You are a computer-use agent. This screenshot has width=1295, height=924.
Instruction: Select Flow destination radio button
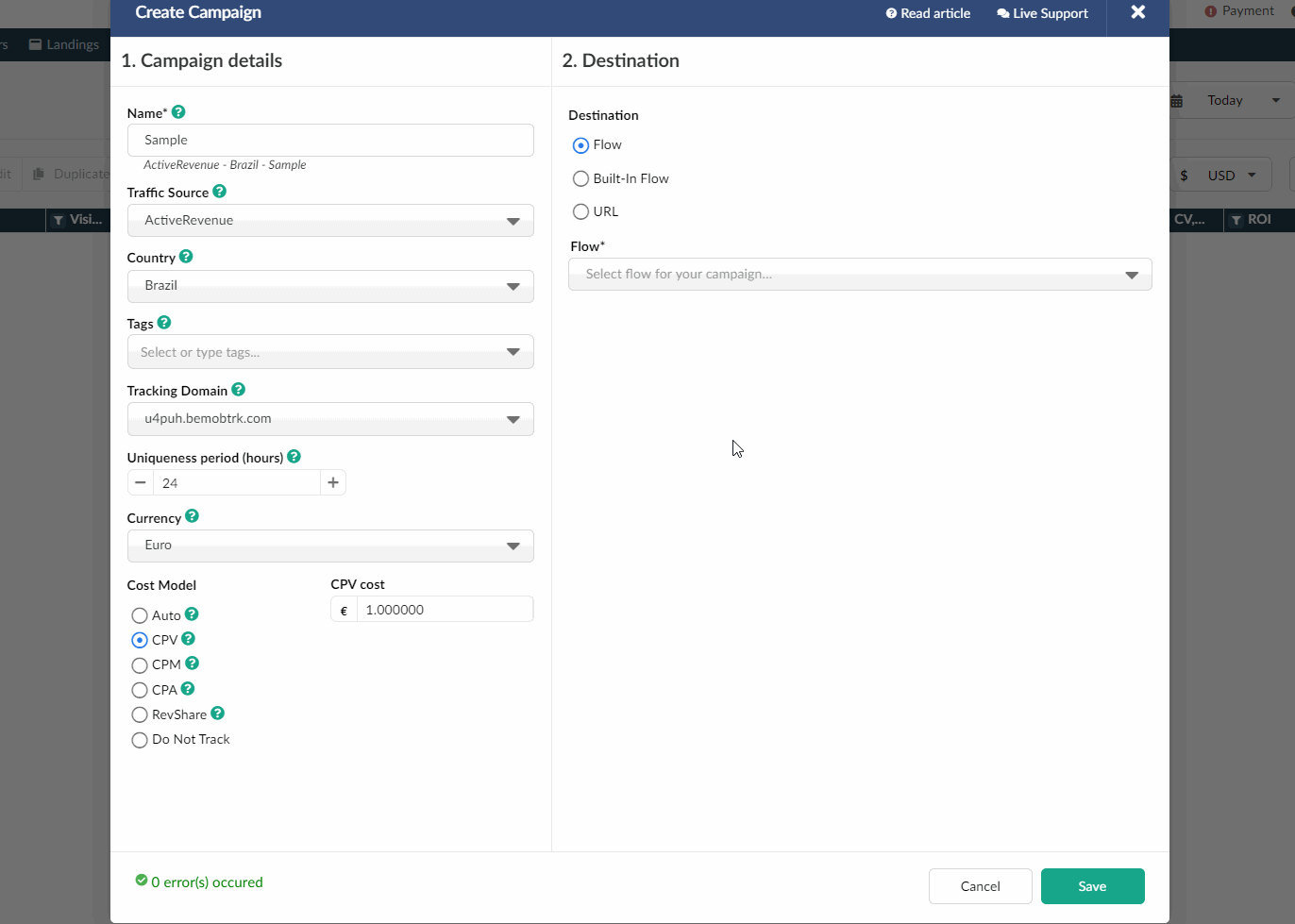tap(580, 145)
